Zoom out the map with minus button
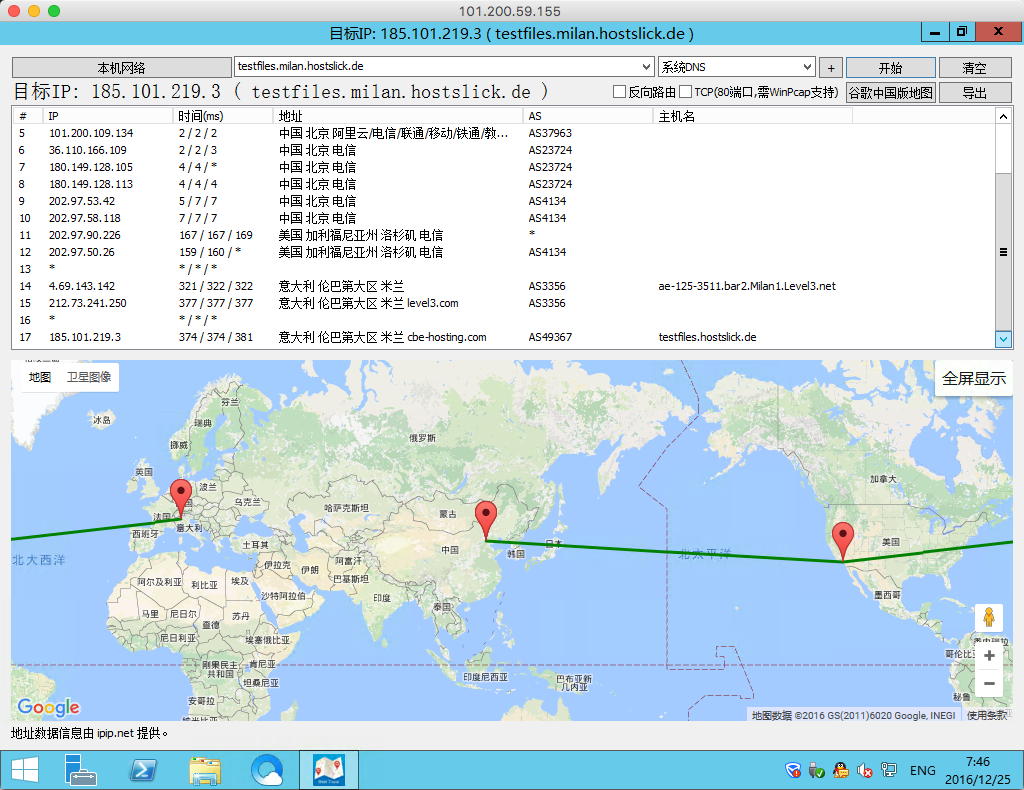Image resolution: width=1024 pixels, height=790 pixels. coord(989,683)
